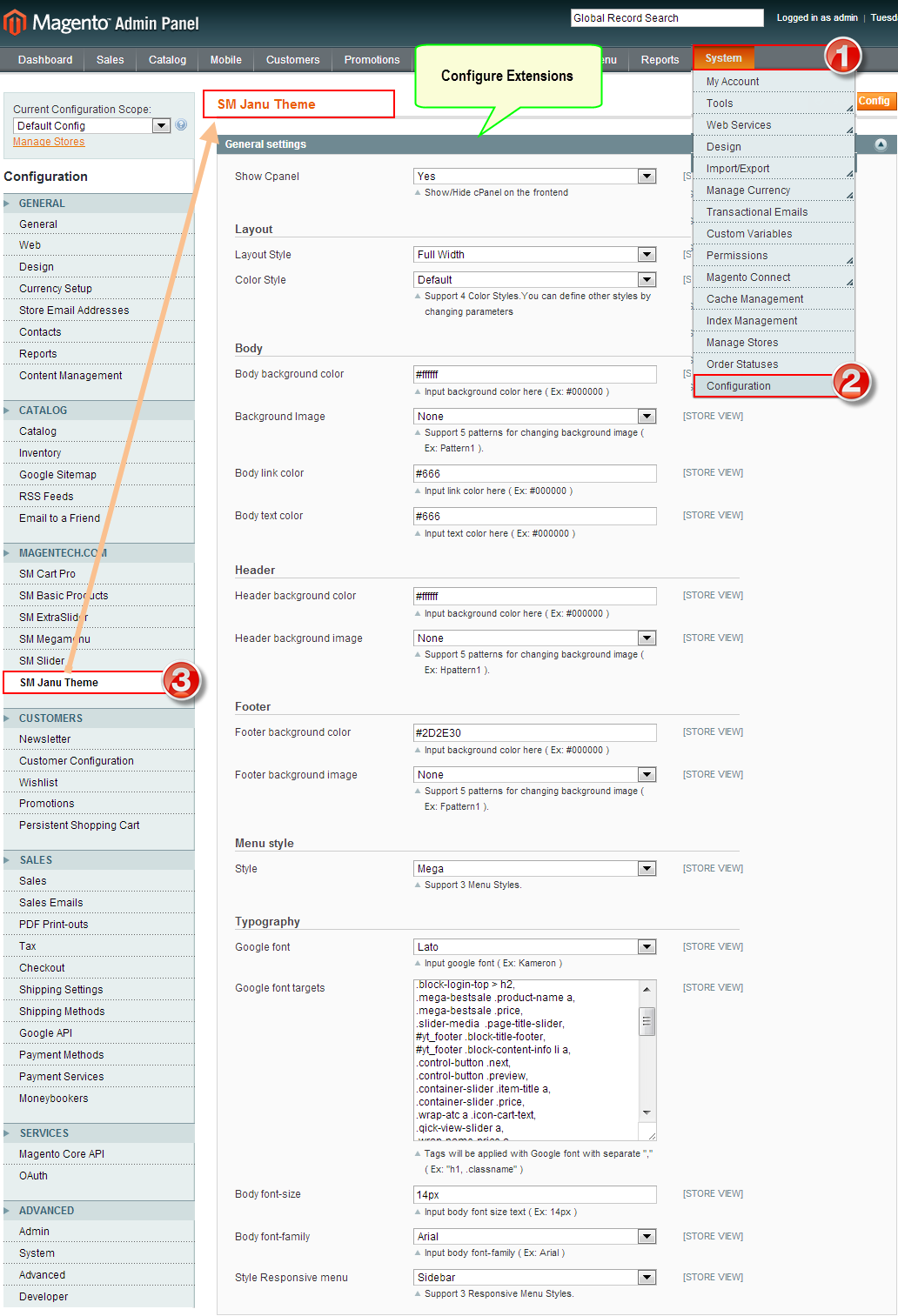Click the Google font targets scrollbar up arrow

pos(647,989)
